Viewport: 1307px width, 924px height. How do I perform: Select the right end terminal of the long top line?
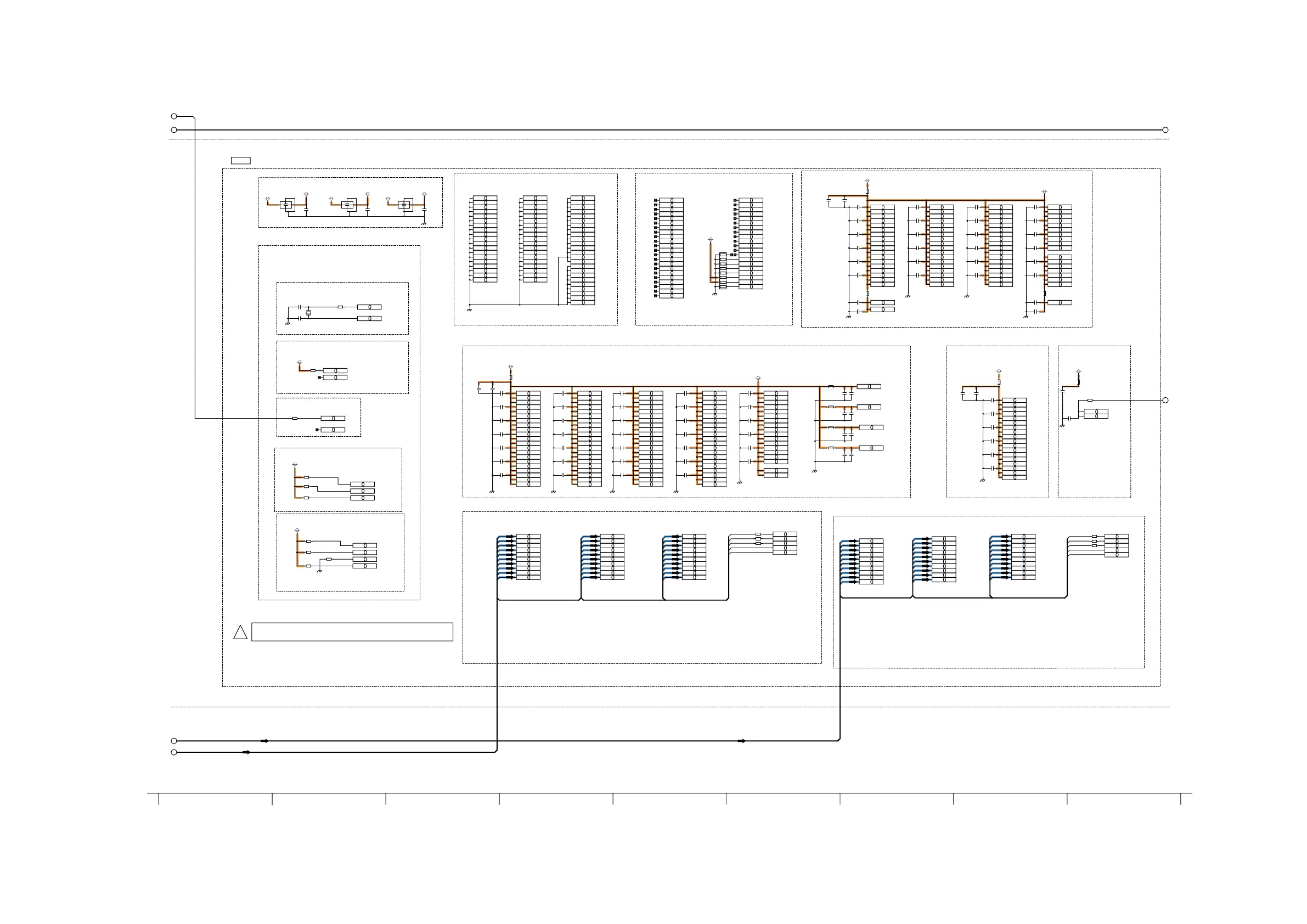pyautogui.click(x=1165, y=130)
